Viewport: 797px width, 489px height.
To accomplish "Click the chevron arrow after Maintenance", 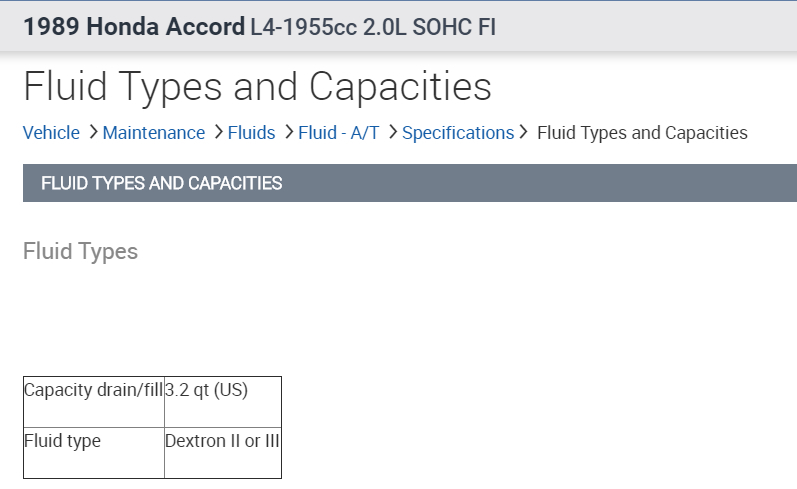I will pos(217,132).
